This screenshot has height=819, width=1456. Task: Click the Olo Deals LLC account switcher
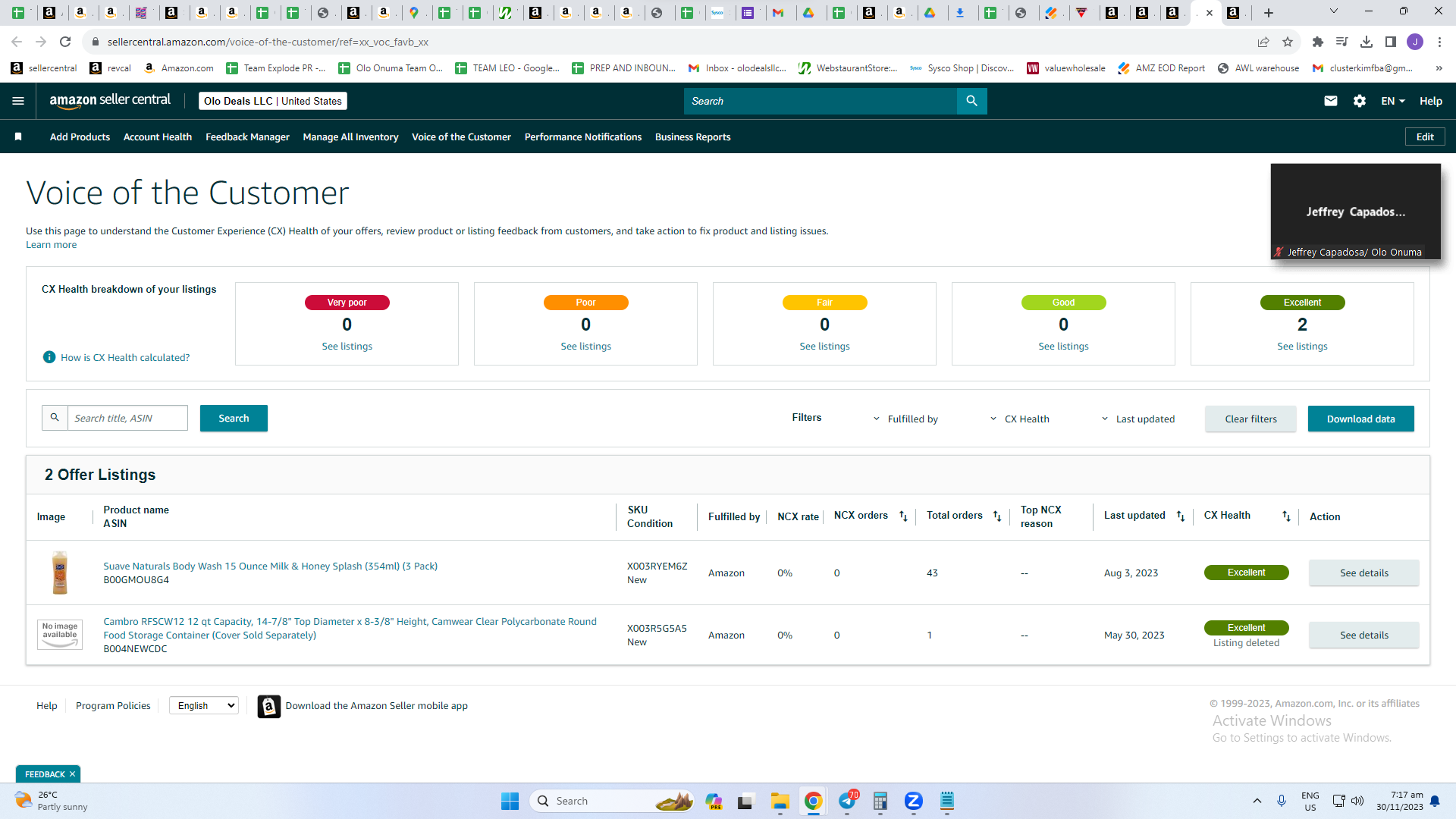272,101
